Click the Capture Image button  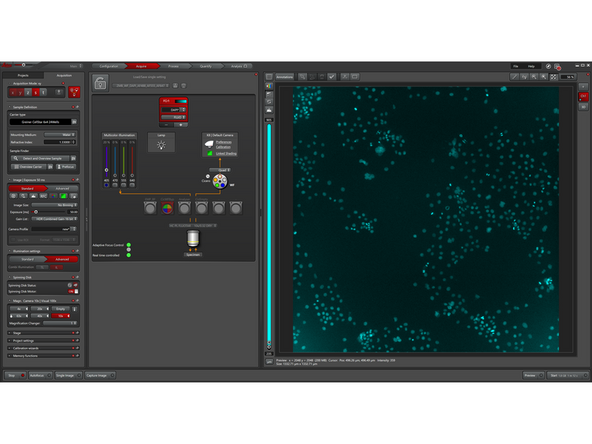coord(100,375)
